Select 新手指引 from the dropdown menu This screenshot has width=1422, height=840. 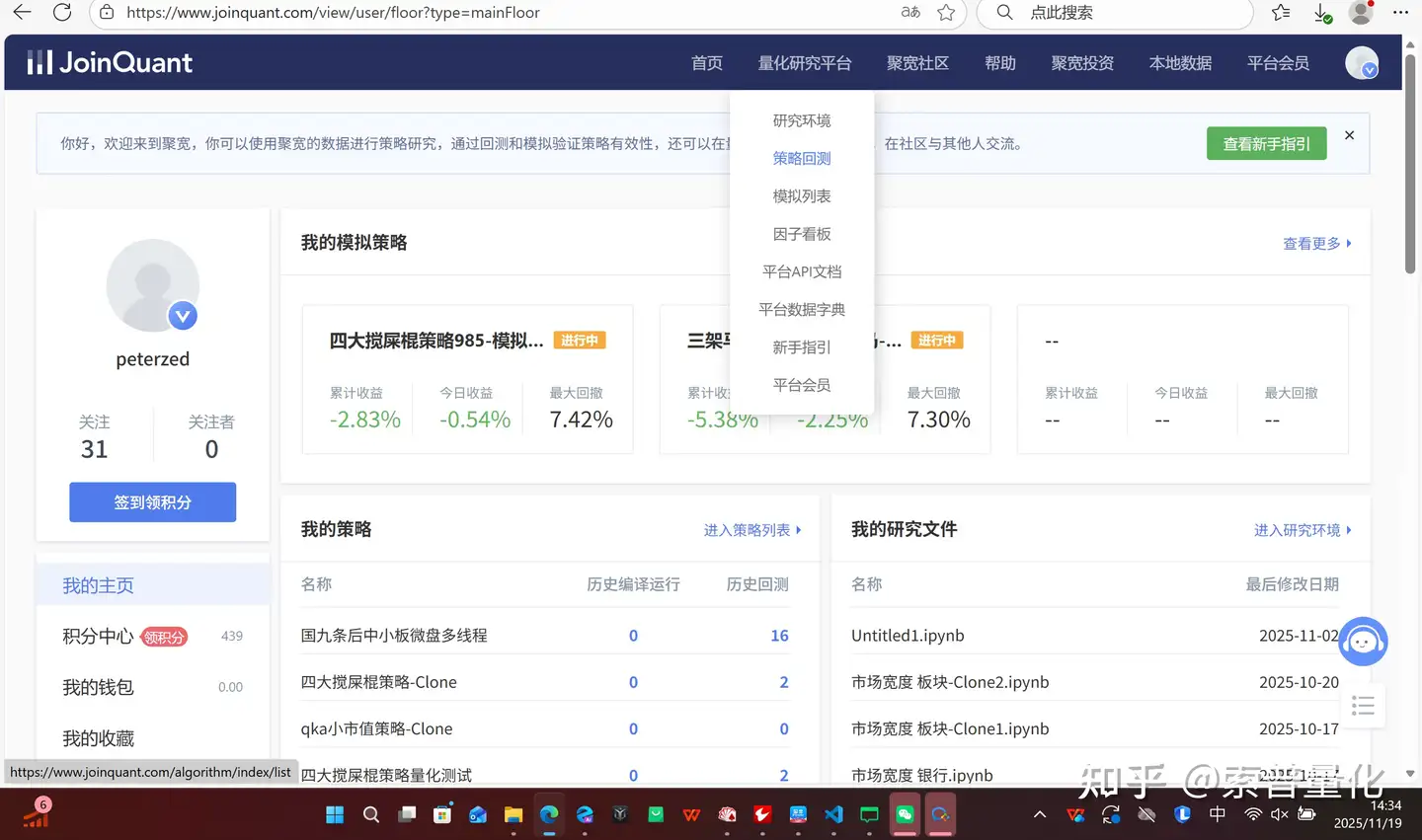[802, 347]
